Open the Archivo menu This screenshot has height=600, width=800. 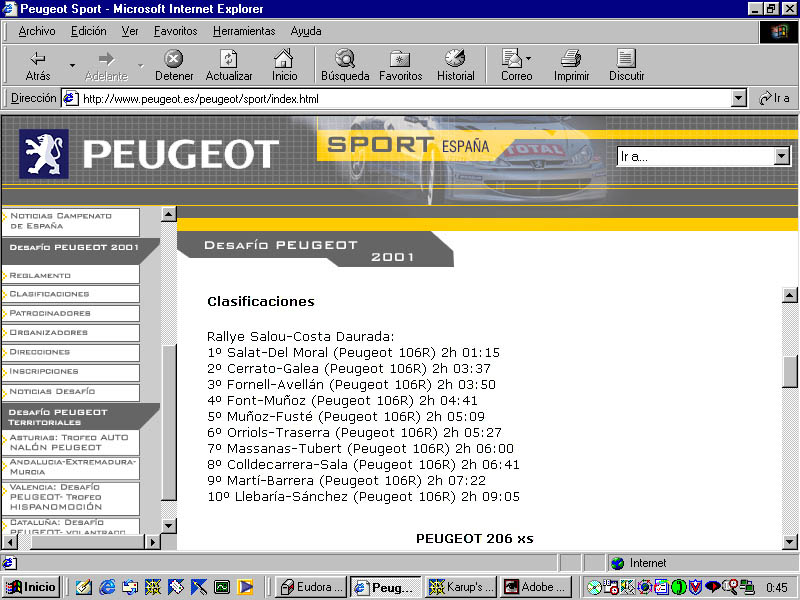pos(37,31)
